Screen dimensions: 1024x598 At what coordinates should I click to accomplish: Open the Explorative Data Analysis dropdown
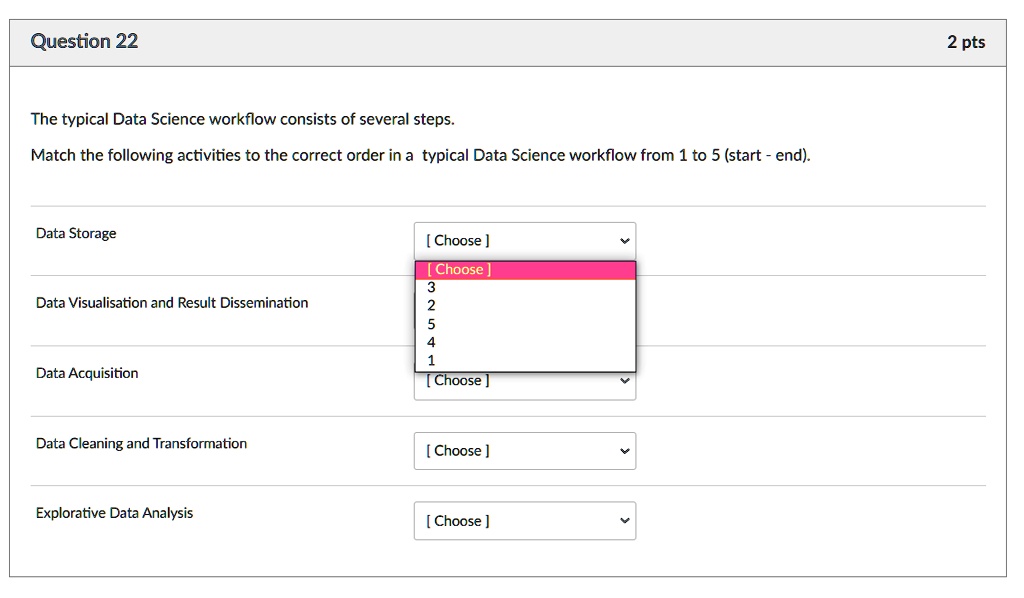525,520
